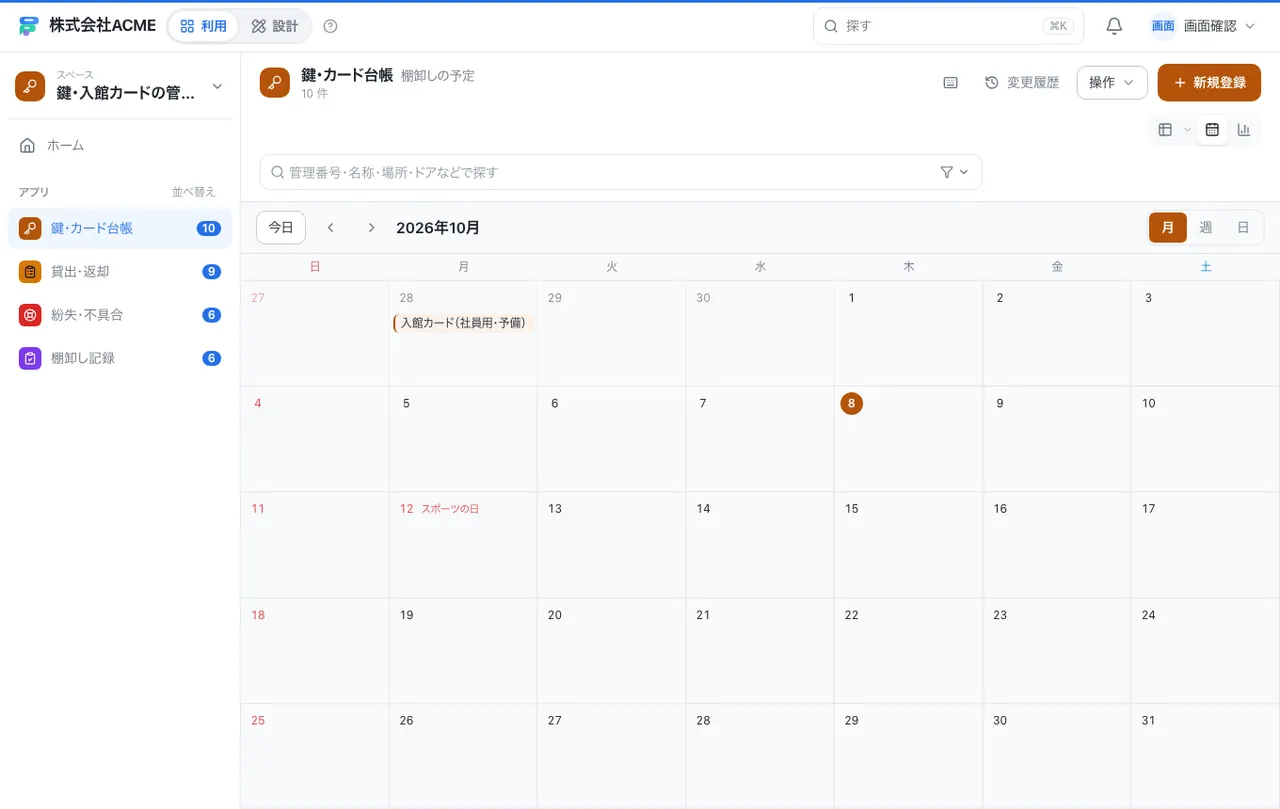This screenshot has height=809, width=1280.
Task: Jump to 今日 today
Action: pos(281,228)
